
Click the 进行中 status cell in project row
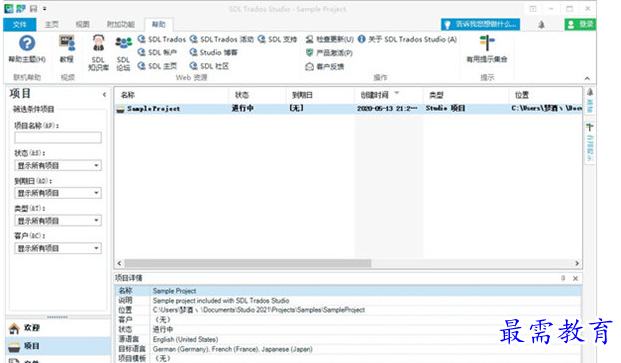tap(242, 108)
